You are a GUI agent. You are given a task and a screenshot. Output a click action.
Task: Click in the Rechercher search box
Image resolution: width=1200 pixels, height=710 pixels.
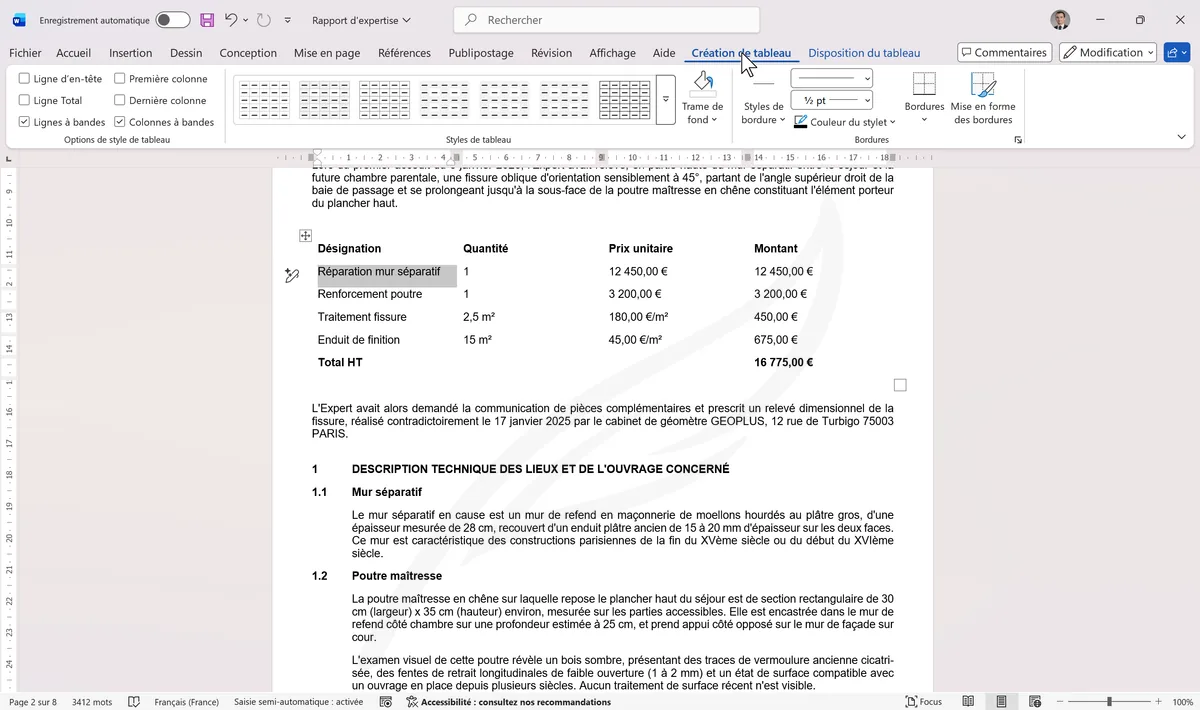tap(606, 20)
